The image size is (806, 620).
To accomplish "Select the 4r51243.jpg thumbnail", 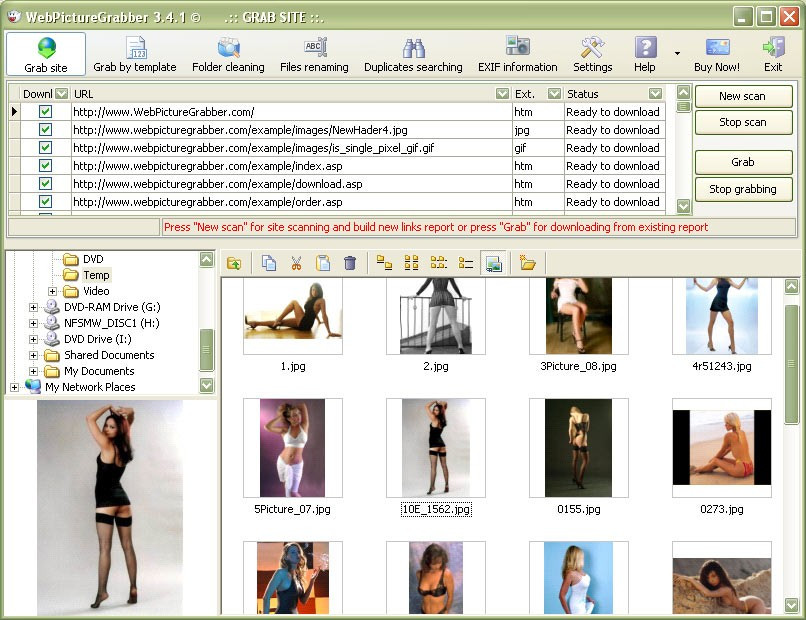I will coord(722,315).
